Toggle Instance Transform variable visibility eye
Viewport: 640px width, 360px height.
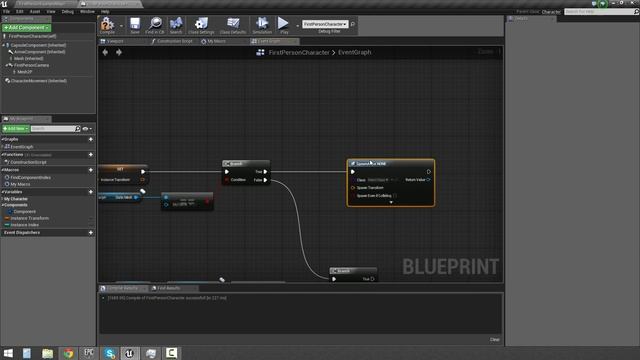tap(91, 218)
